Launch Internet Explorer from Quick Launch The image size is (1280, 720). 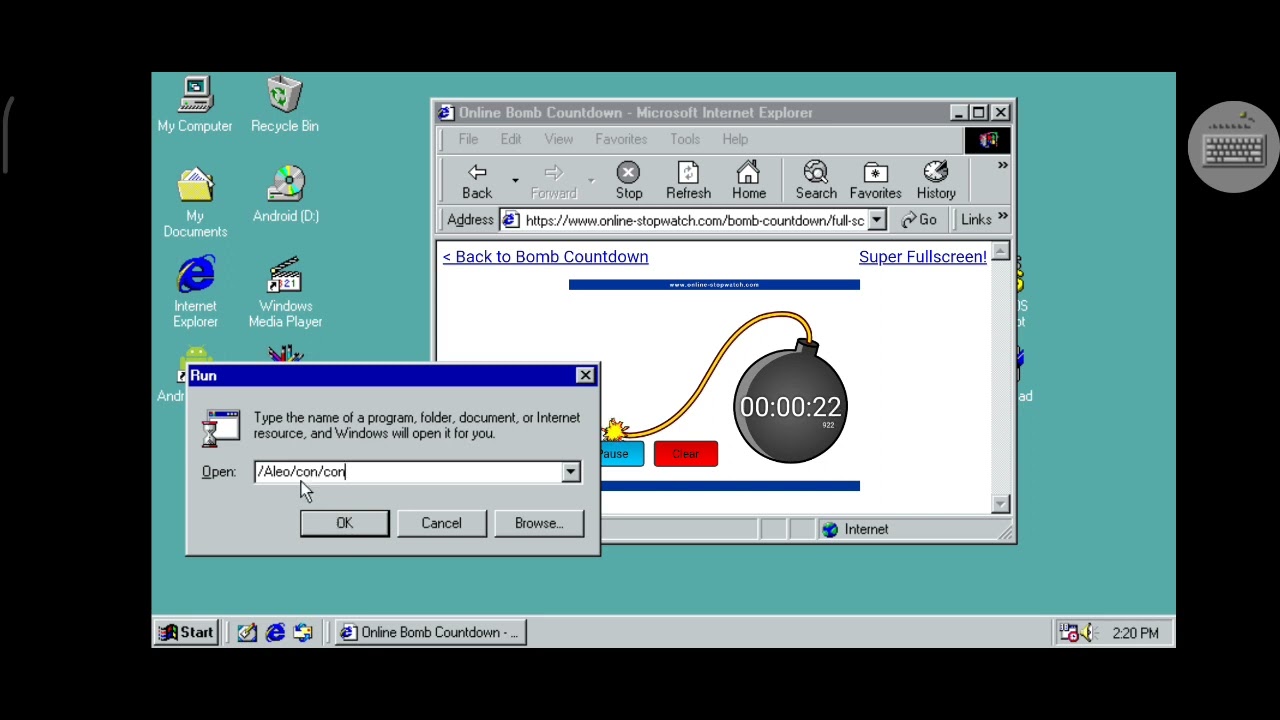275,632
